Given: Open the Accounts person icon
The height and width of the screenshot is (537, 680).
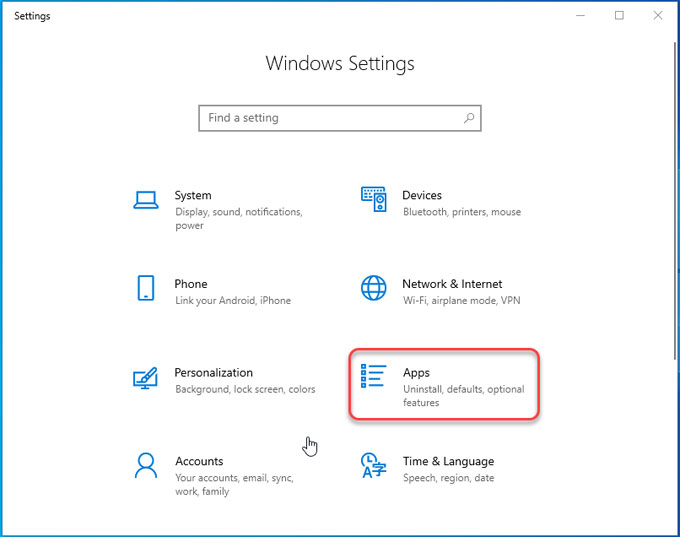Looking at the screenshot, I should coord(146,465).
